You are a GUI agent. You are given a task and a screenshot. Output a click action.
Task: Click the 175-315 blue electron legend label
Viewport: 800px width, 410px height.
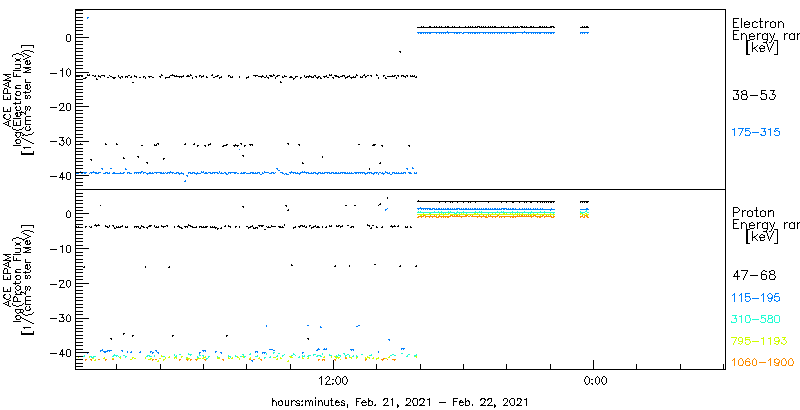(756, 133)
